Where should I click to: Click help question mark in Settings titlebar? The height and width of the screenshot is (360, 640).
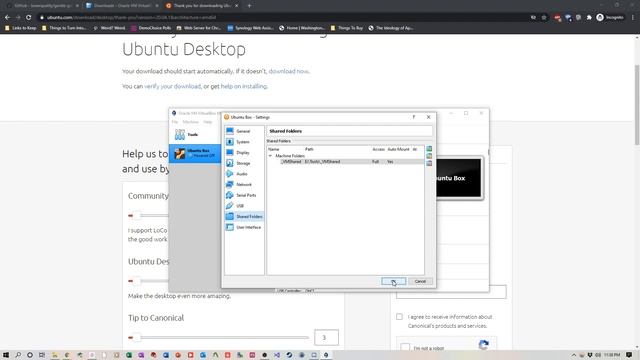click(x=414, y=117)
